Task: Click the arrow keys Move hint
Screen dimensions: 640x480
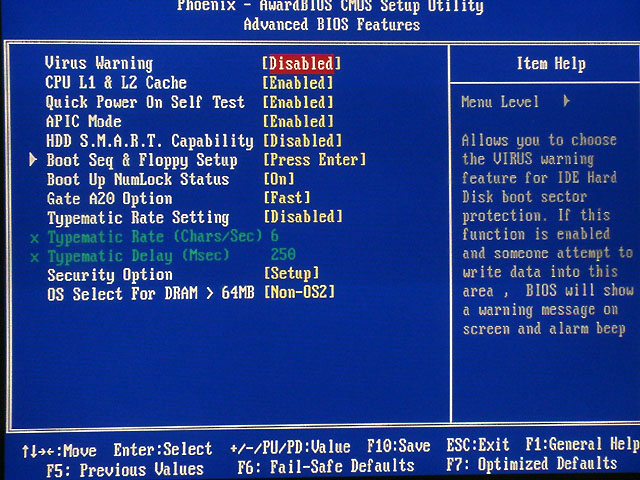Action: [59, 451]
